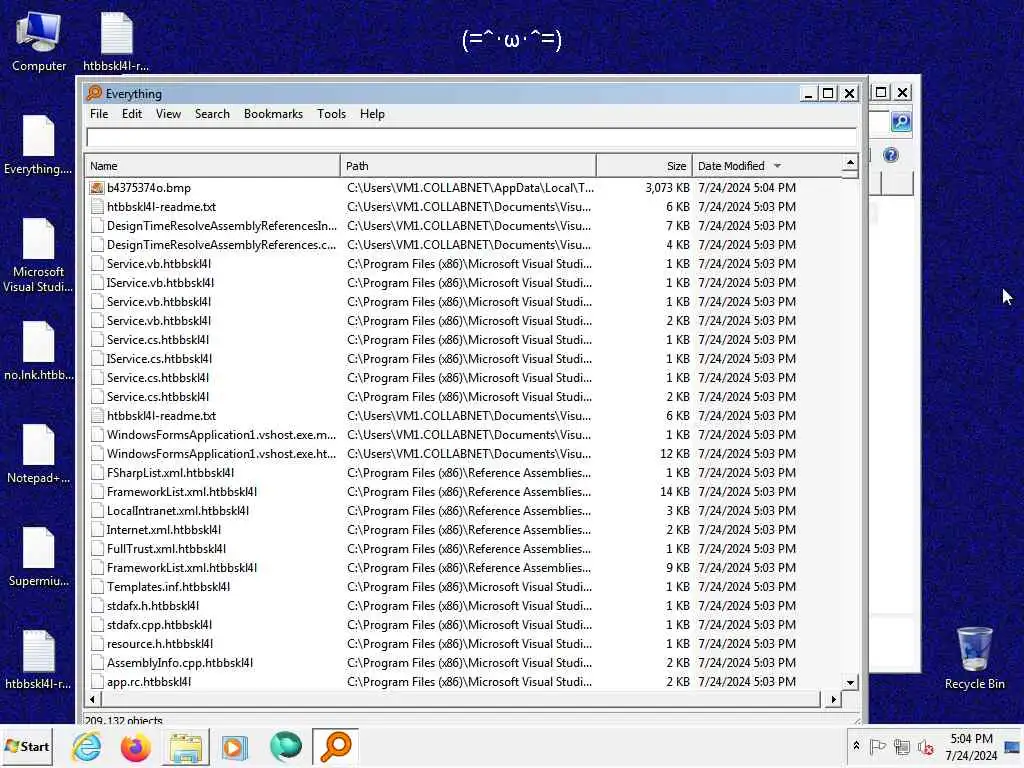Sort by the Path column header
1024x768 pixels.
pyautogui.click(x=468, y=166)
